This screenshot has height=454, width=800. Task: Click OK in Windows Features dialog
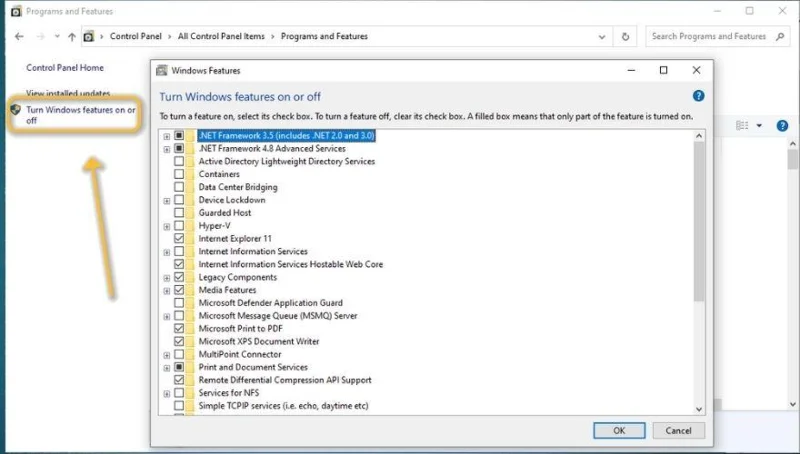(619, 431)
